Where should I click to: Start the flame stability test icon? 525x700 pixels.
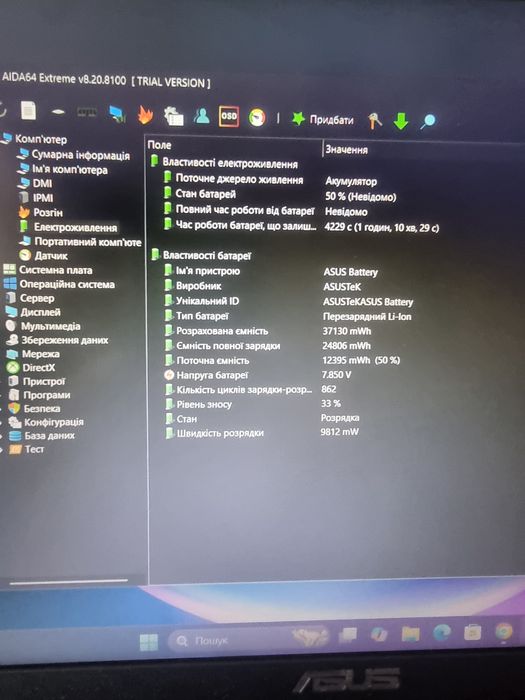pos(145,115)
